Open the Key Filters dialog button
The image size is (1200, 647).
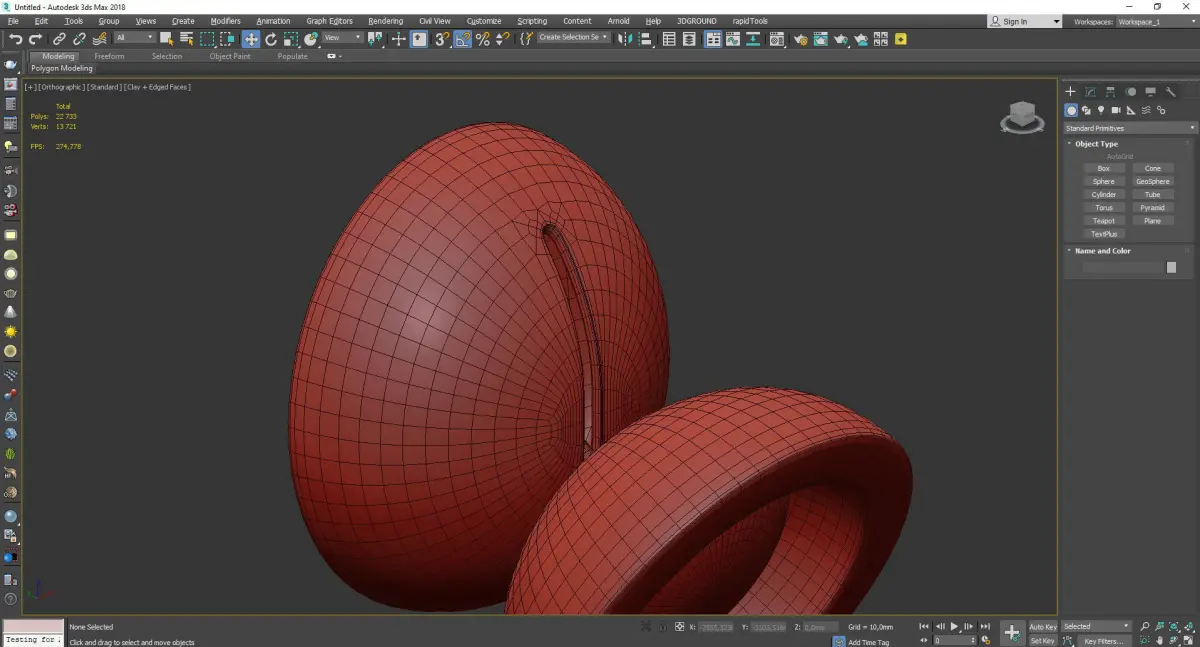(1103, 641)
